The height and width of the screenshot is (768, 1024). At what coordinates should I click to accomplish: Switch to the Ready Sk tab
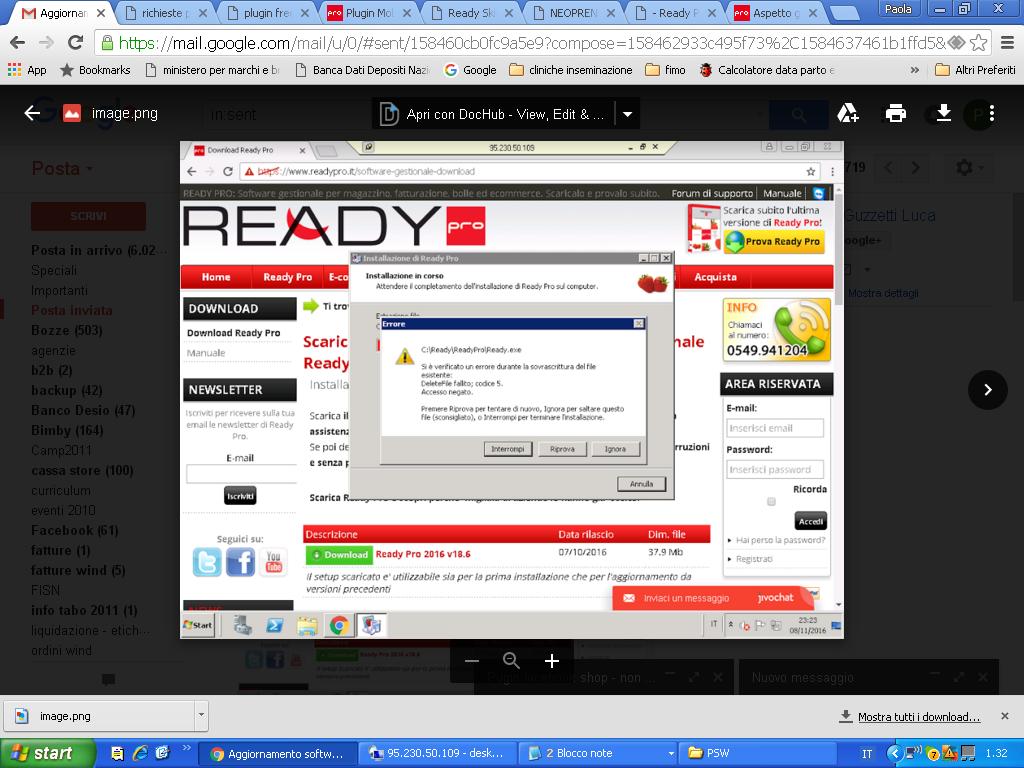(x=471, y=12)
